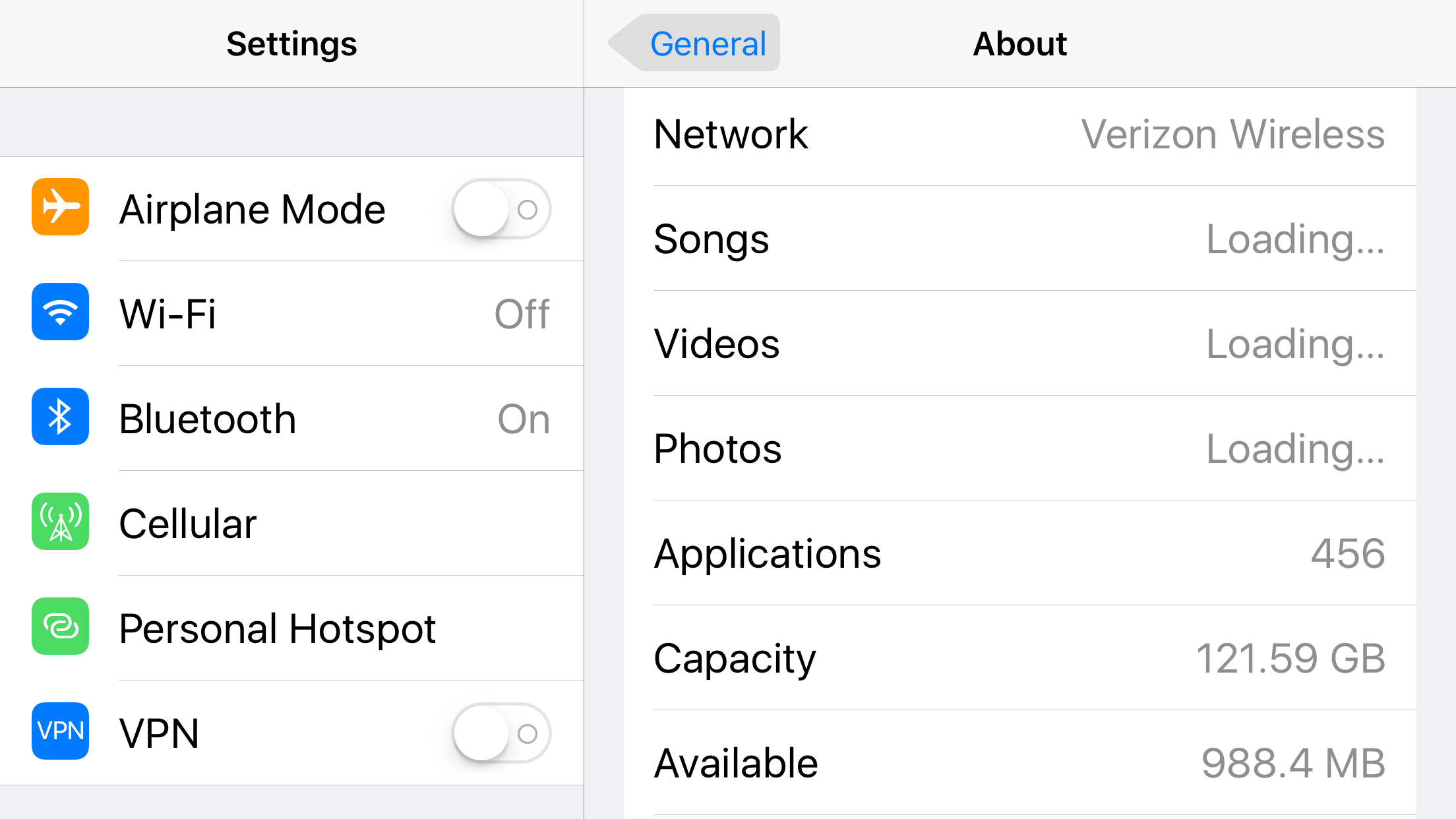Select the Settings header title
The height and width of the screenshot is (819, 1456).
pos(291,44)
